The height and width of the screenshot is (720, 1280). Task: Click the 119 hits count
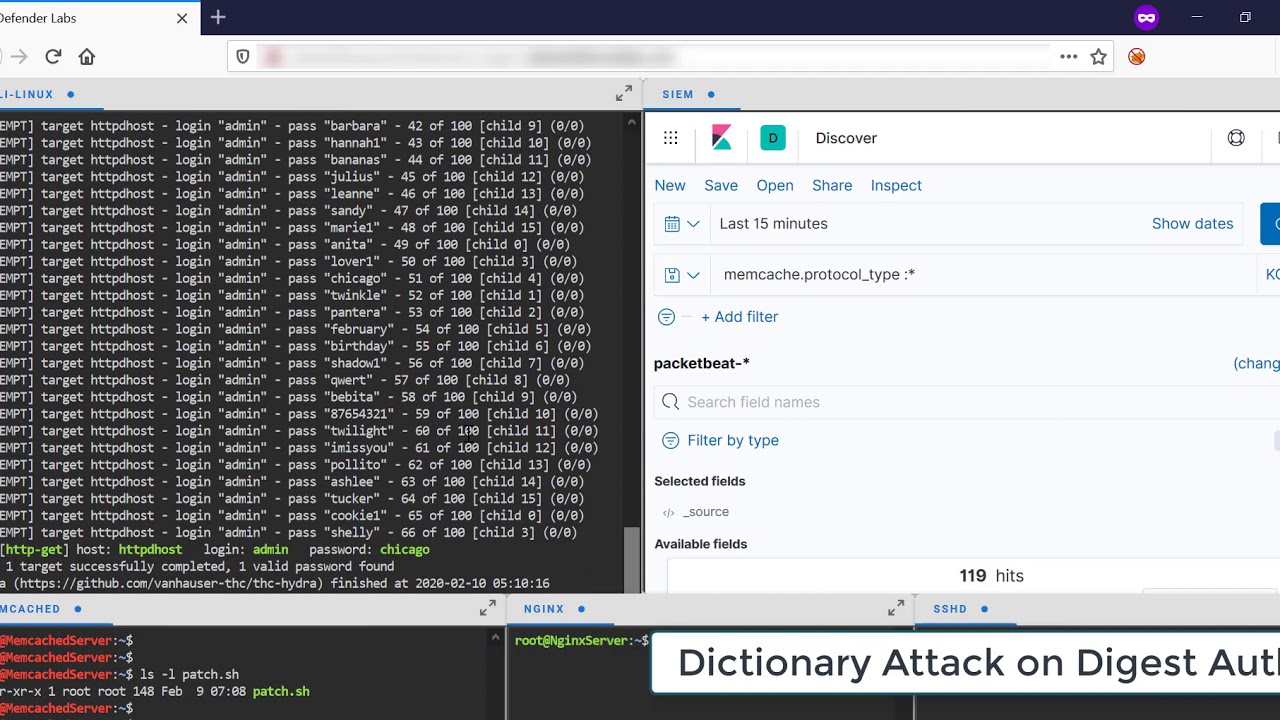(x=991, y=576)
